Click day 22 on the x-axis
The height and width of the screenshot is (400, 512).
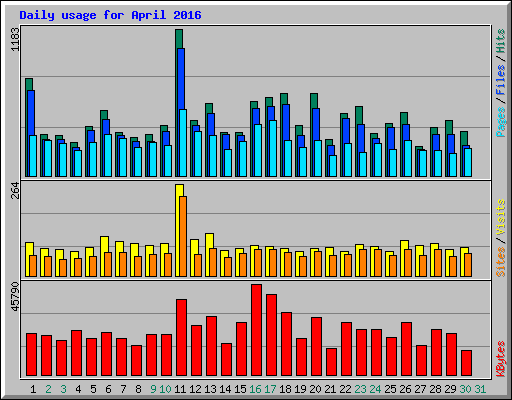click(x=345, y=389)
